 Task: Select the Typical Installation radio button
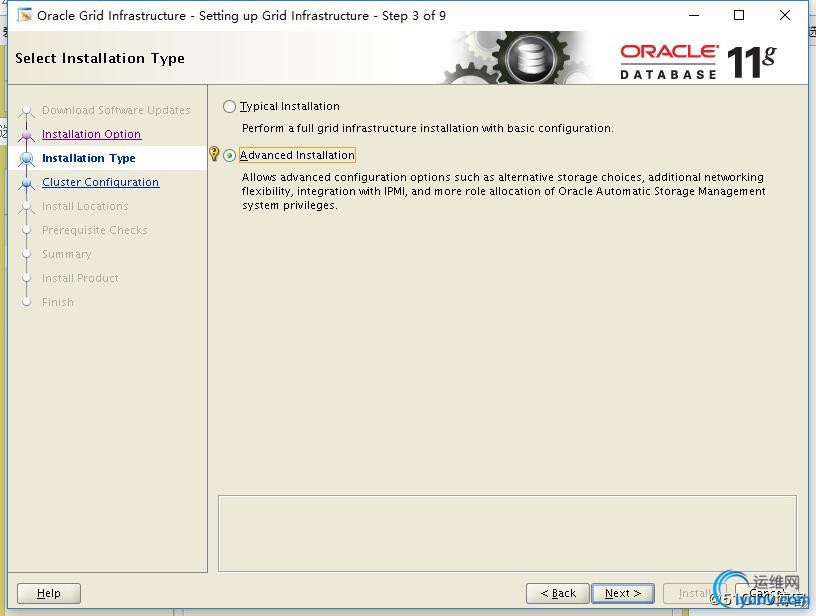click(230, 107)
